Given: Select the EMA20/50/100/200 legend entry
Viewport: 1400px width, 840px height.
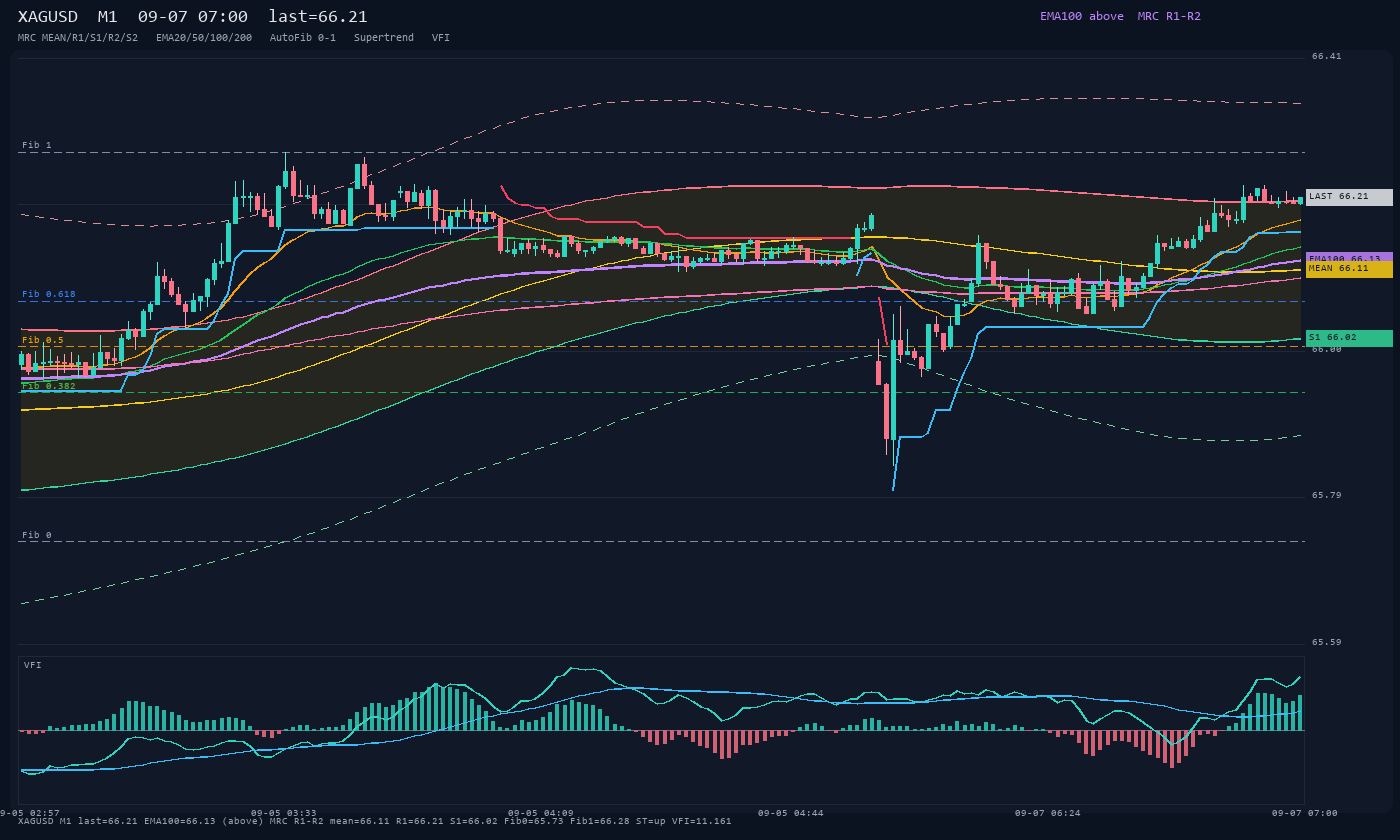Looking at the screenshot, I should pyautogui.click(x=204, y=38).
